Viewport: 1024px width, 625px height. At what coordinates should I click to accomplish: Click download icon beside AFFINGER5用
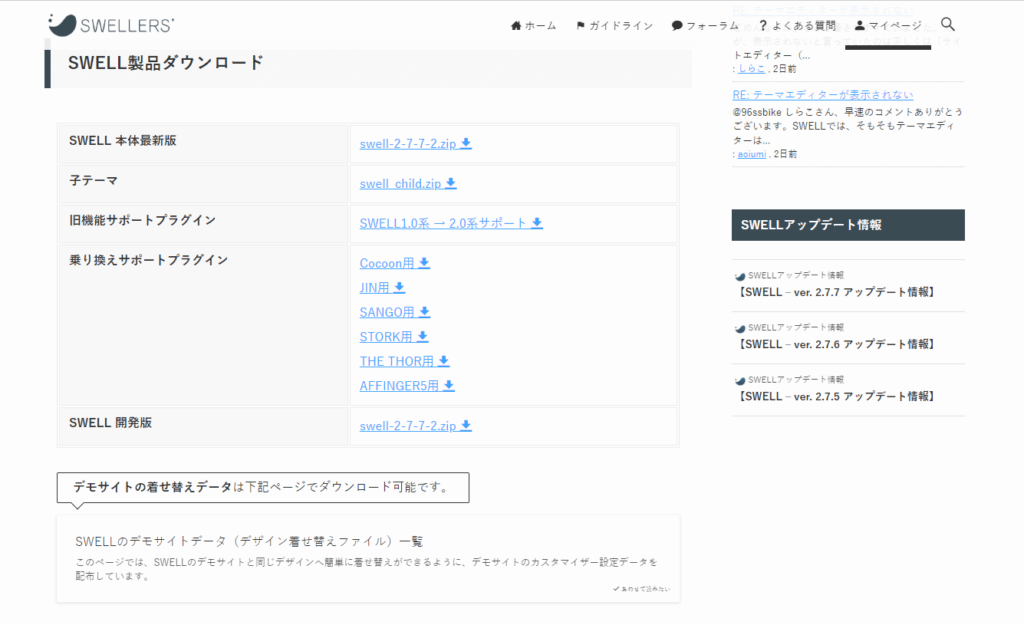[x=449, y=385]
